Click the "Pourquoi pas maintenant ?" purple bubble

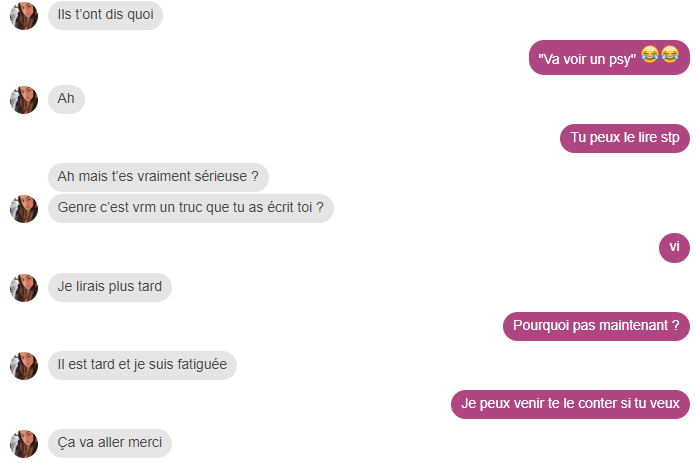(x=596, y=327)
